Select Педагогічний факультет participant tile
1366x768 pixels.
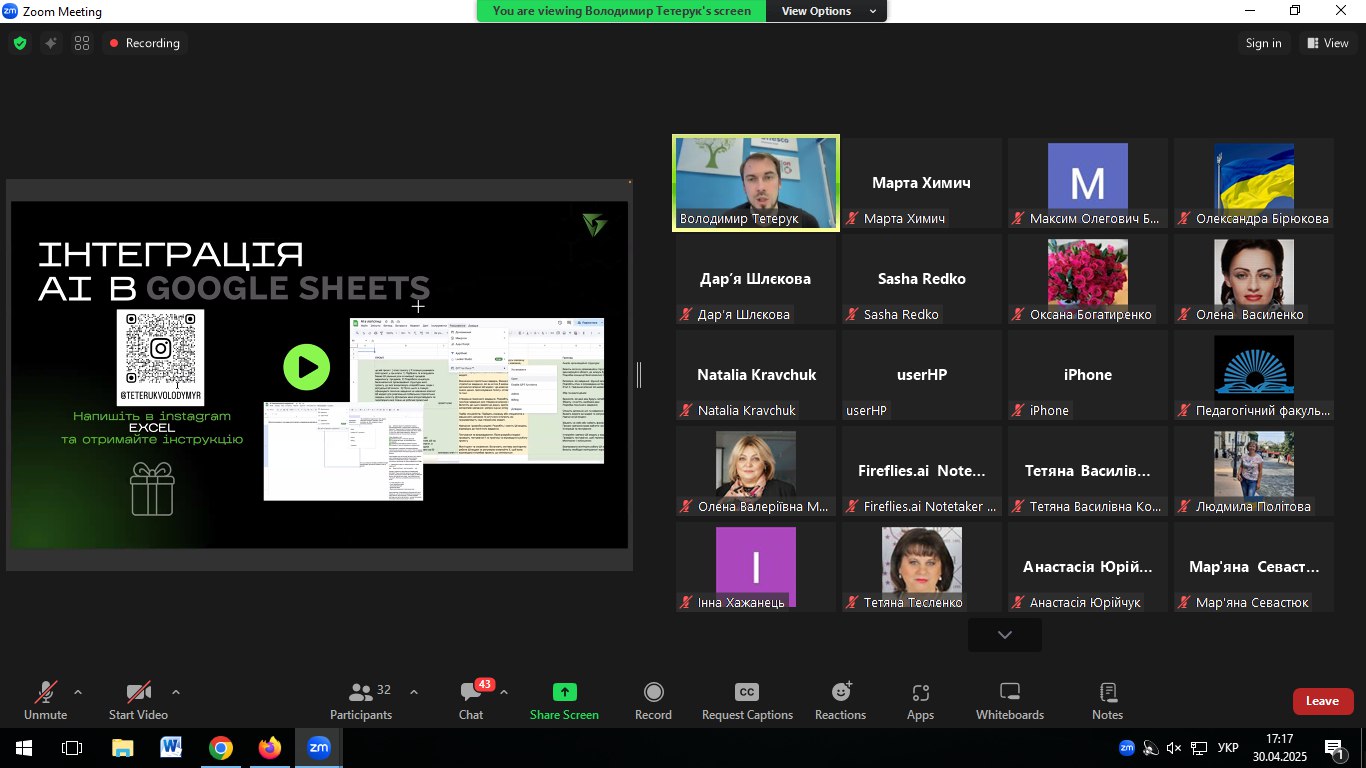coord(1253,376)
